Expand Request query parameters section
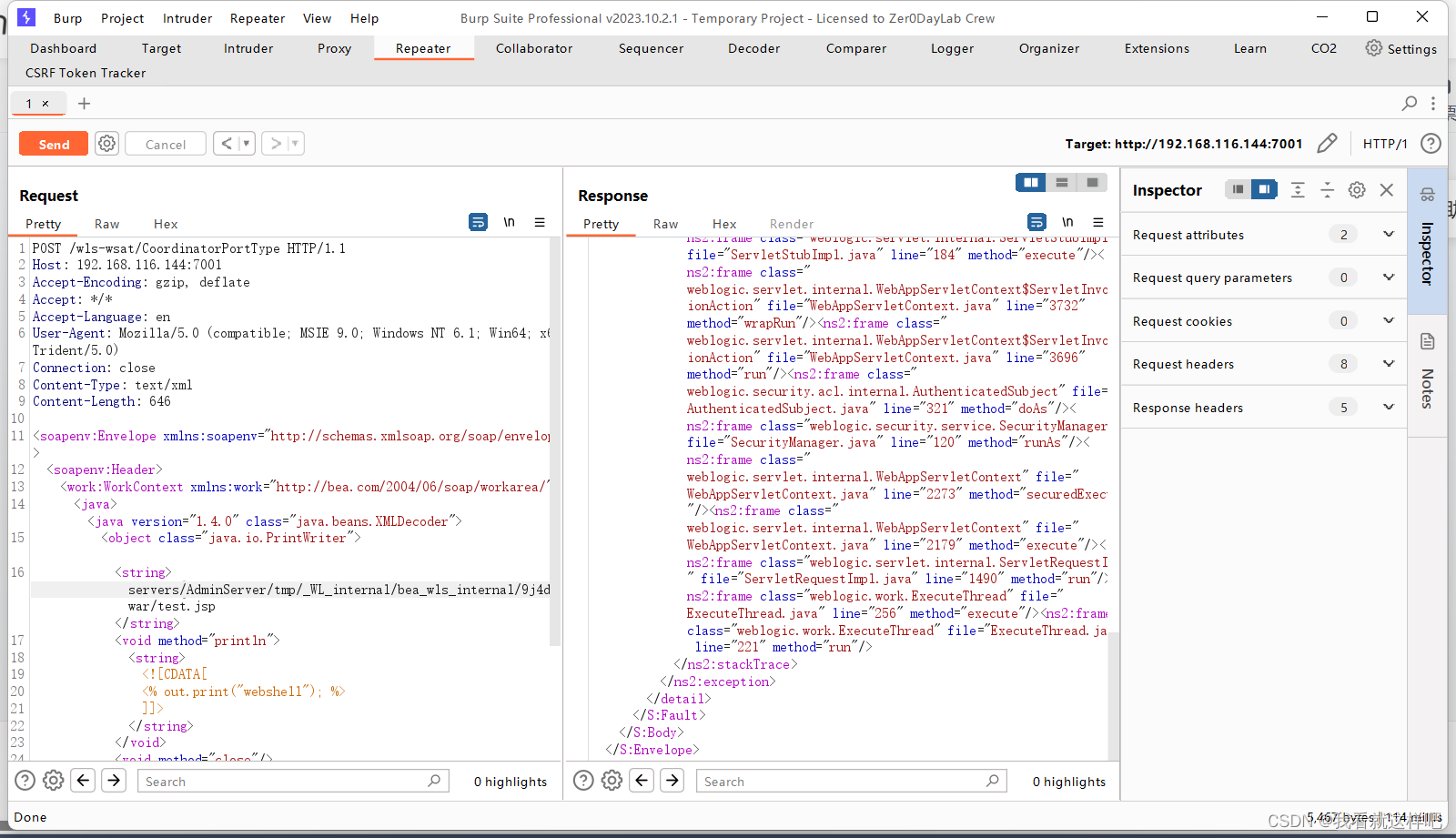The height and width of the screenshot is (838, 1456). (x=1264, y=278)
